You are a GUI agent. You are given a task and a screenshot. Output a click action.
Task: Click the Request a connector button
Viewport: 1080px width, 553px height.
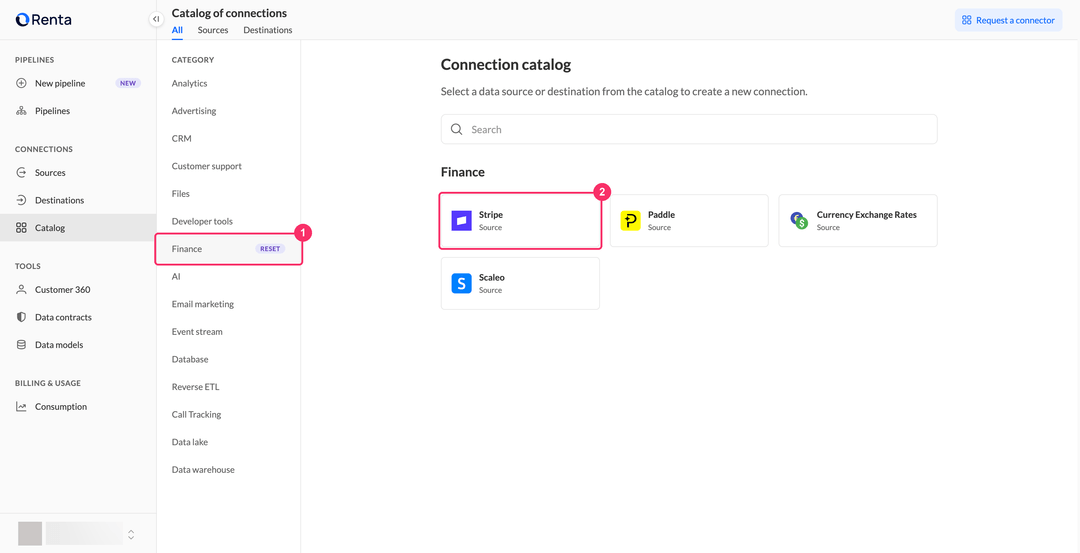1008,20
